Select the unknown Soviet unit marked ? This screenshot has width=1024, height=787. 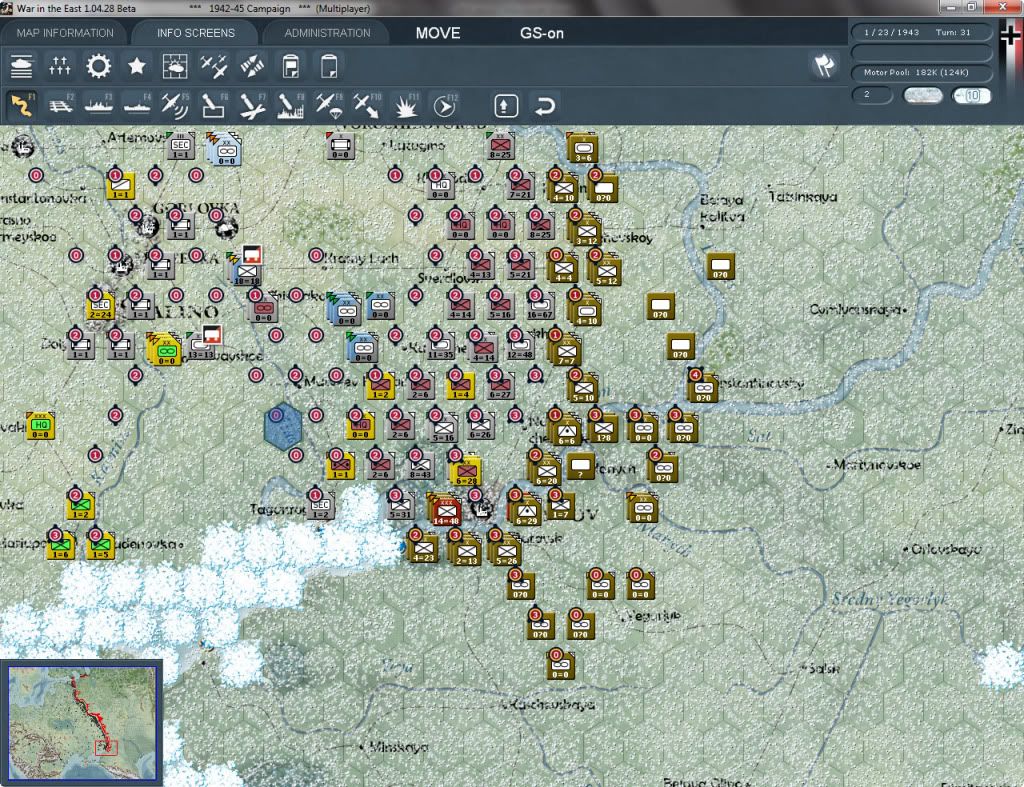coord(580,466)
